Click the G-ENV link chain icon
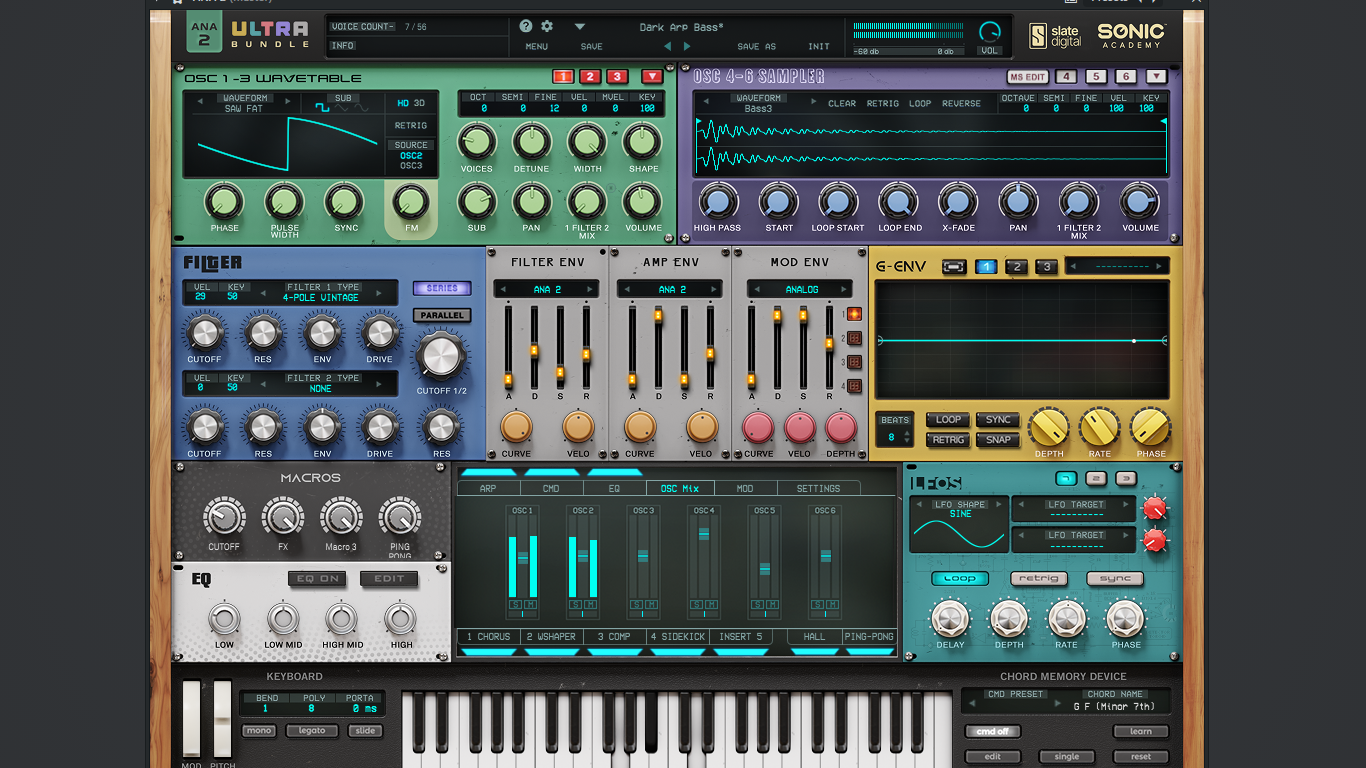The height and width of the screenshot is (768, 1366). click(954, 267)
